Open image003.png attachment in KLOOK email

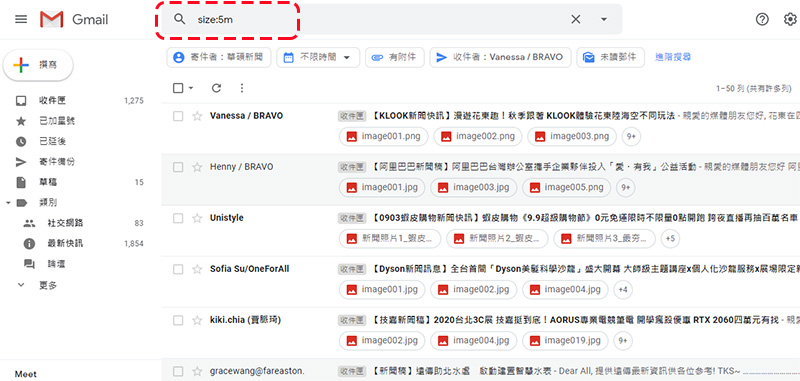point(572,137)
